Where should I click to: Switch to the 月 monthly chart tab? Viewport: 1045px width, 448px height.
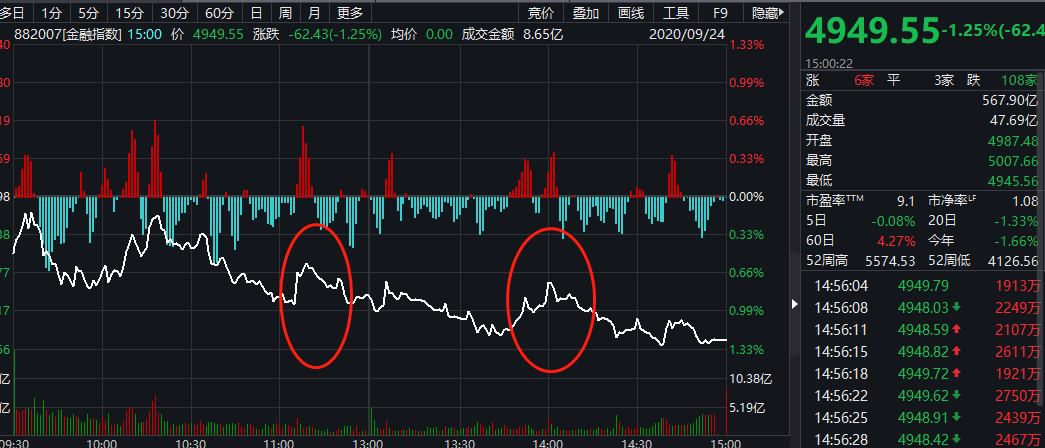click(x=315, y=12)
